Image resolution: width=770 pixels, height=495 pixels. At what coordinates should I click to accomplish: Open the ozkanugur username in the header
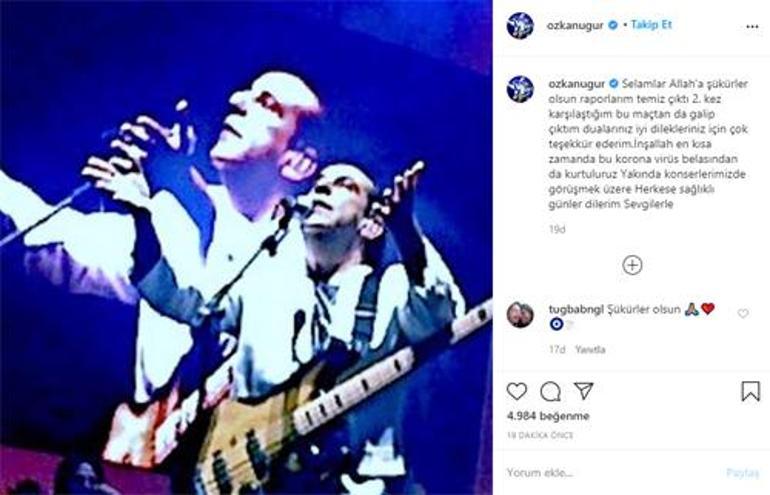pos(575,26)
